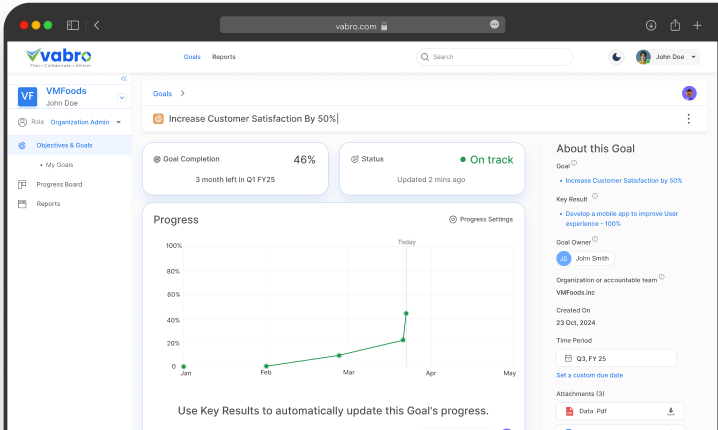Toggle the browser sidebar panel button
The image size is (718, 430).
pyautogui.click(x=73, y=25)
